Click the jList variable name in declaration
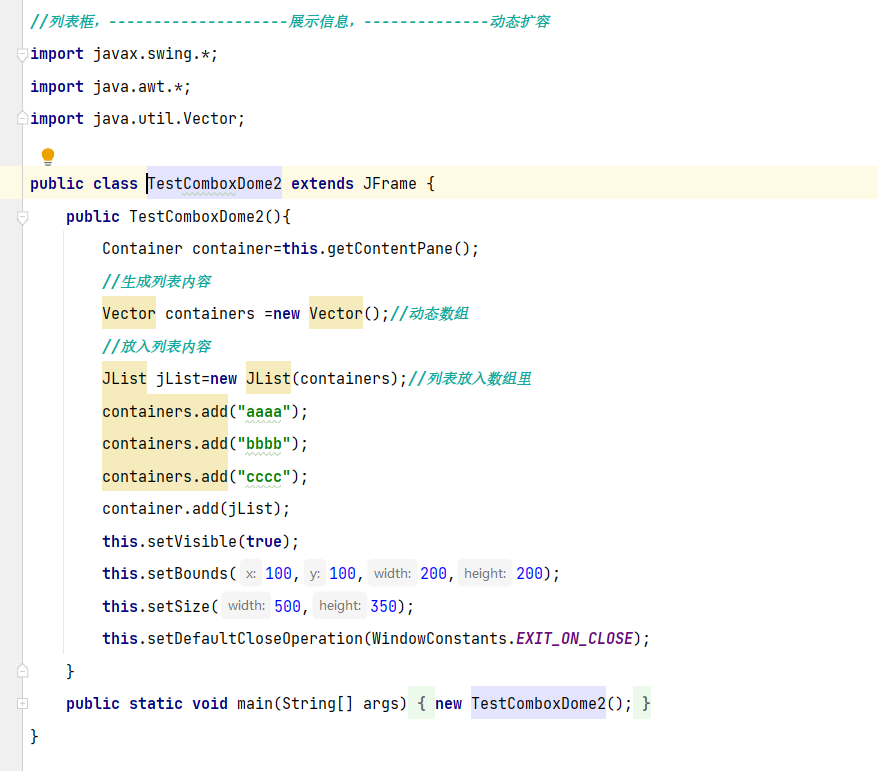Image resolution: width=878 pixels, height=771 pixels. (178, 379)
